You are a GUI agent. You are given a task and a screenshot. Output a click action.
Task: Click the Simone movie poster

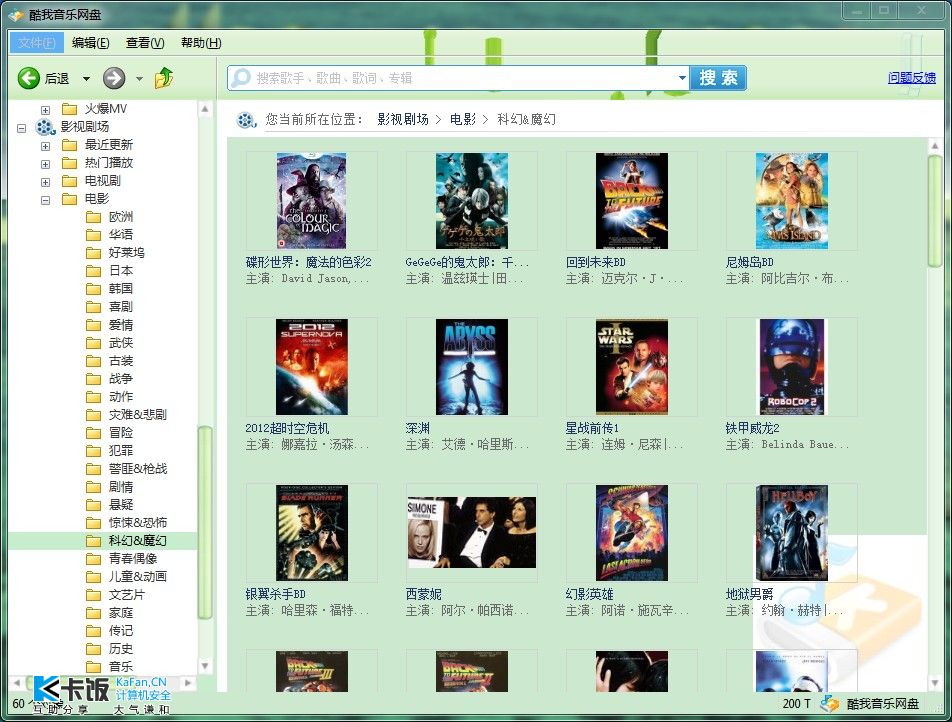472,533
